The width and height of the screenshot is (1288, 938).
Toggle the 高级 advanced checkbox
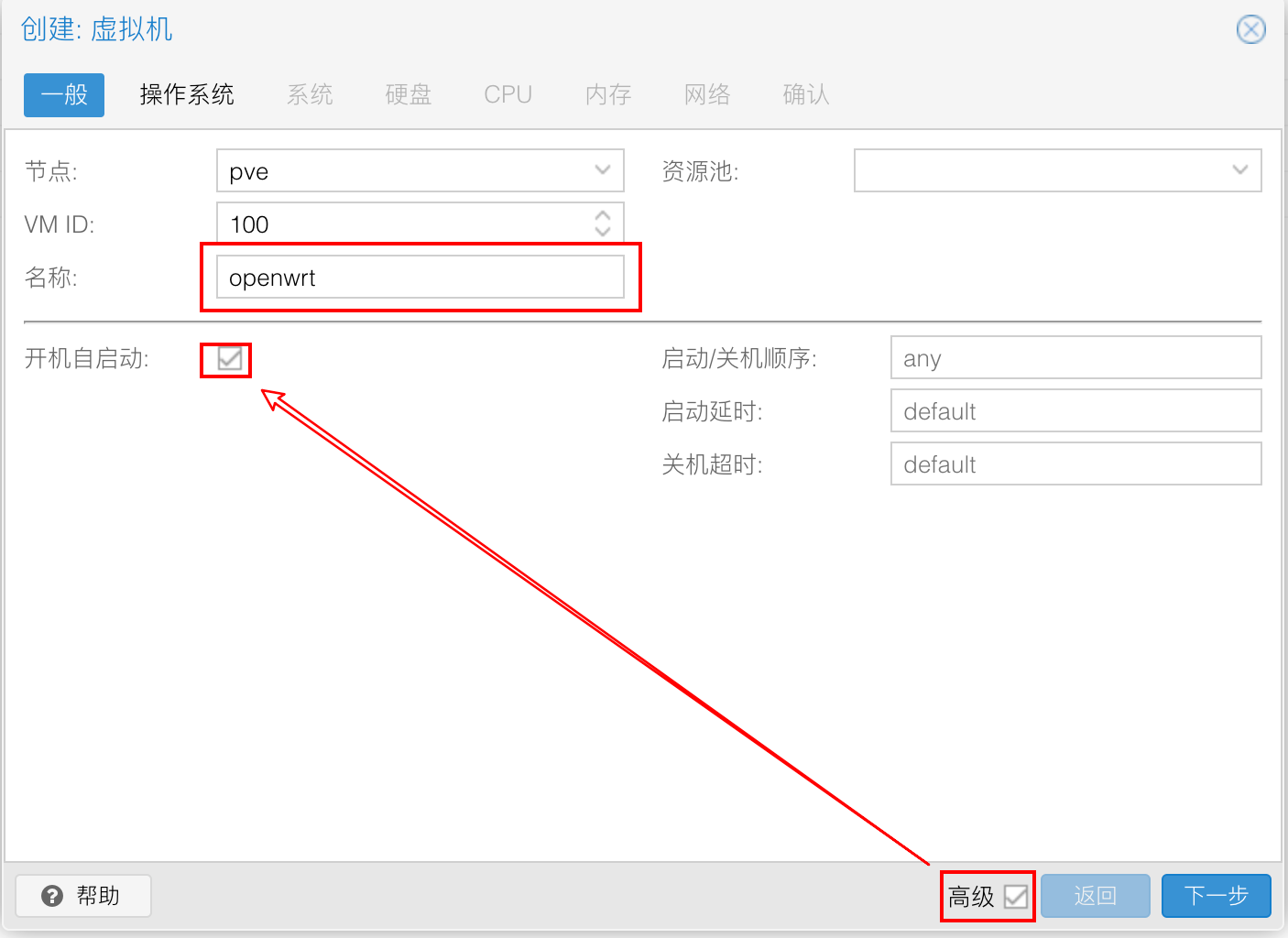click(x=1015, y=897)
